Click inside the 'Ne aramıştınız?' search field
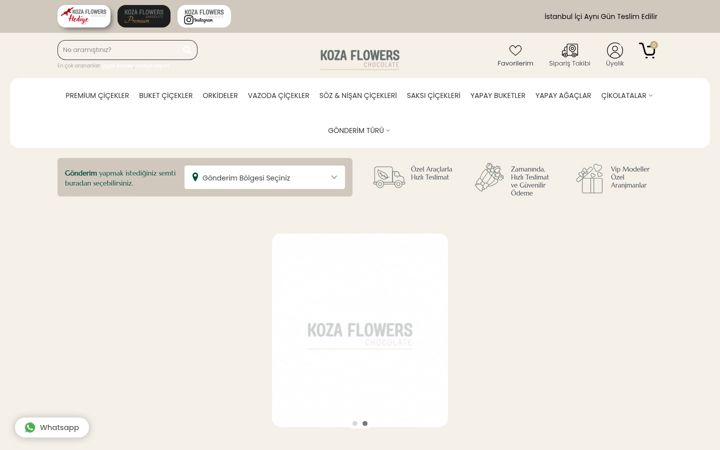Screen dimensions: 720x450 pos(127,50)
